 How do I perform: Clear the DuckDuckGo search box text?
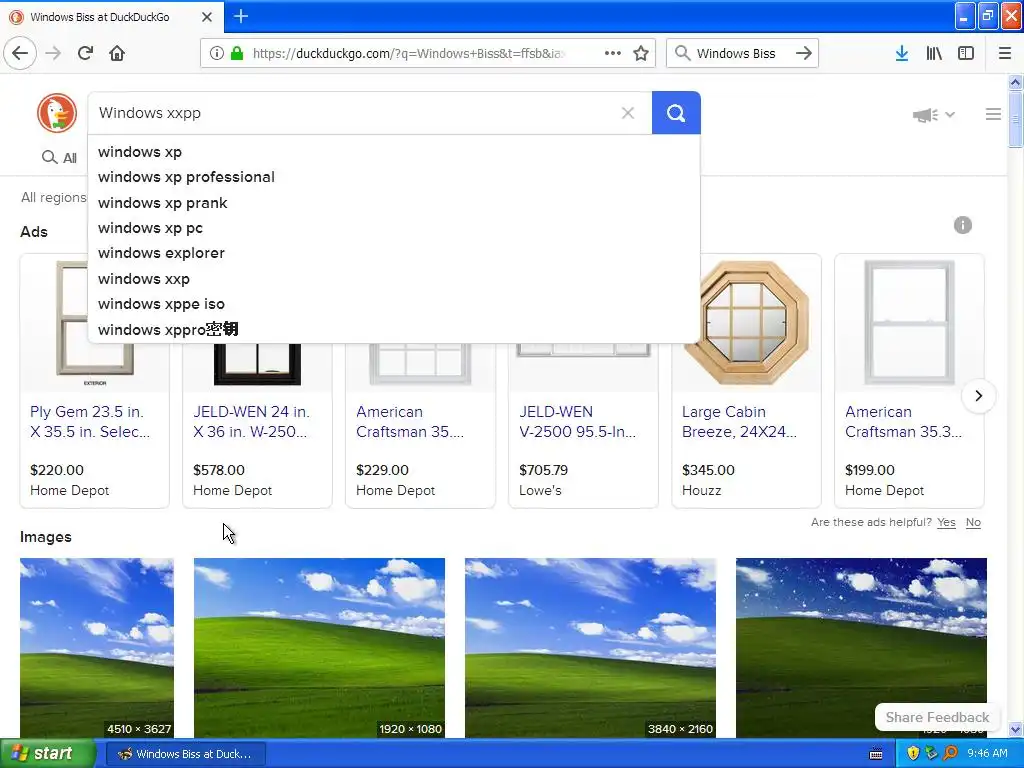pyautogui.click(x=628, y=113)
